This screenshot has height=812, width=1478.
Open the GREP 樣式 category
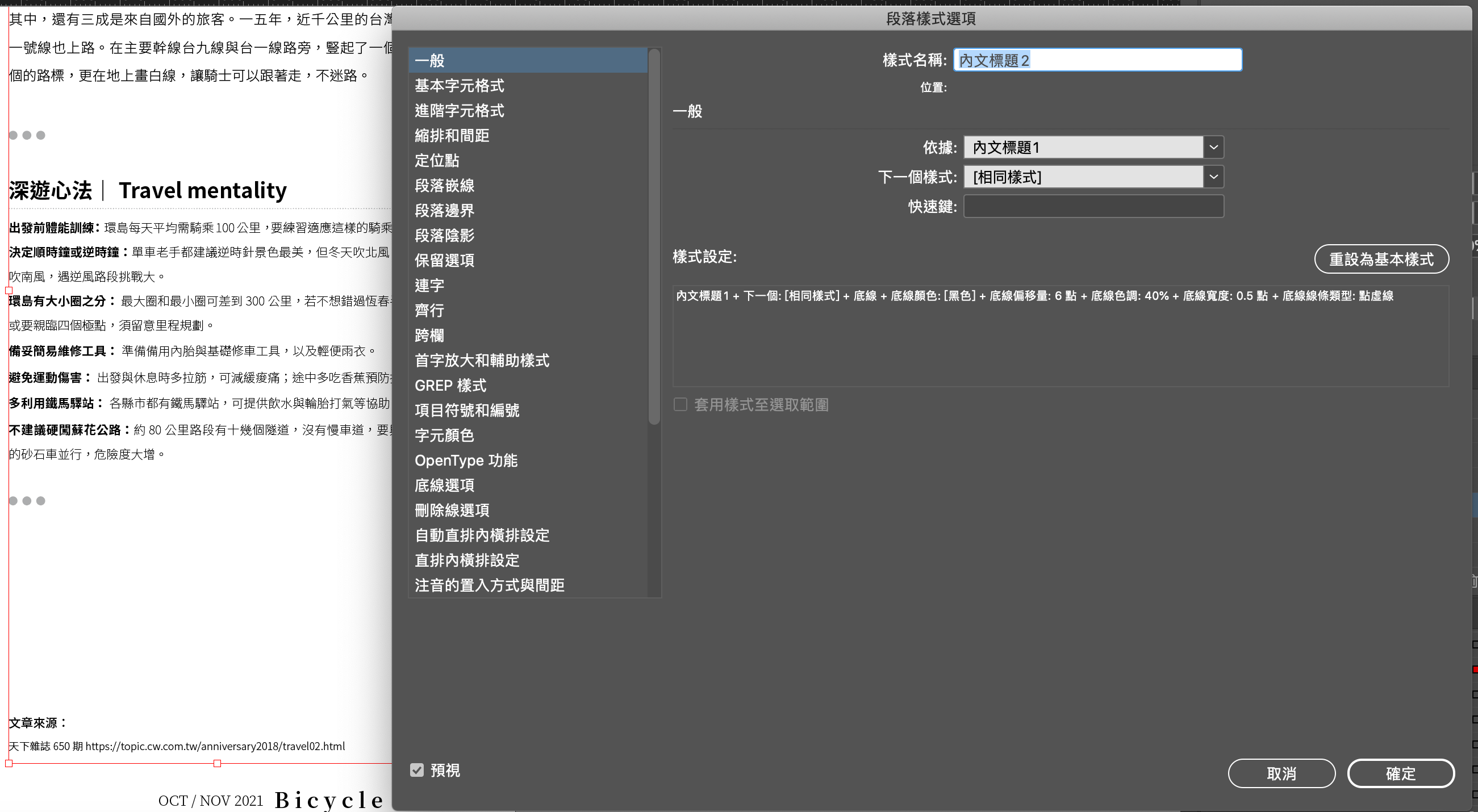tap(450, 386)
